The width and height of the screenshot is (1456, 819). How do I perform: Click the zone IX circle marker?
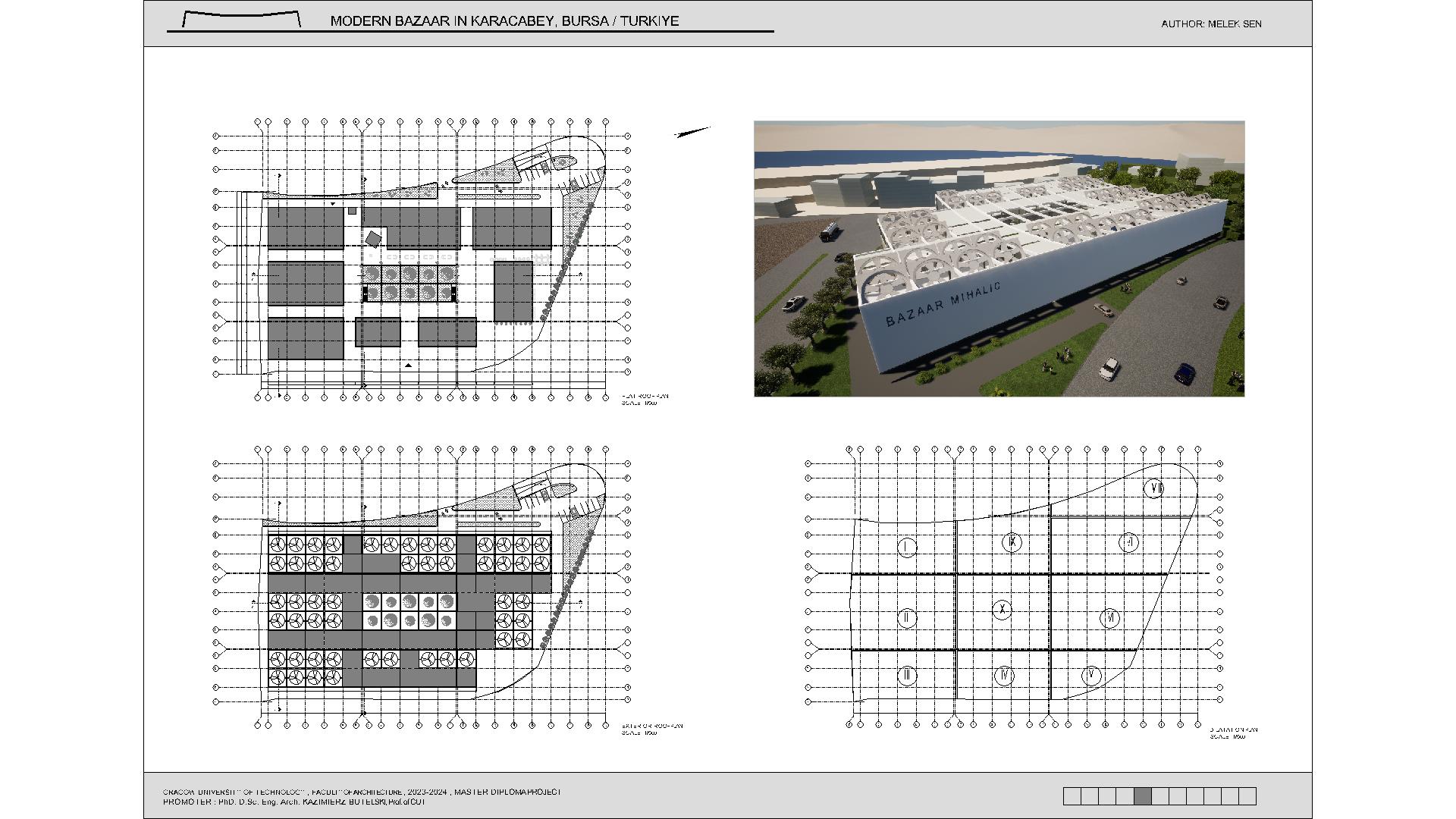coord(1012,542)
